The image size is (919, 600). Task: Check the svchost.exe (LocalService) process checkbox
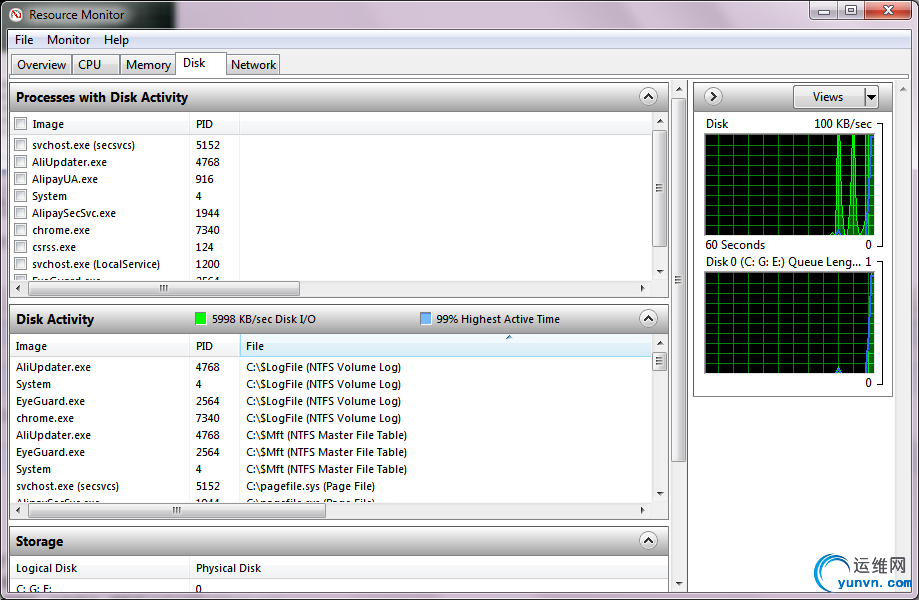21,264
